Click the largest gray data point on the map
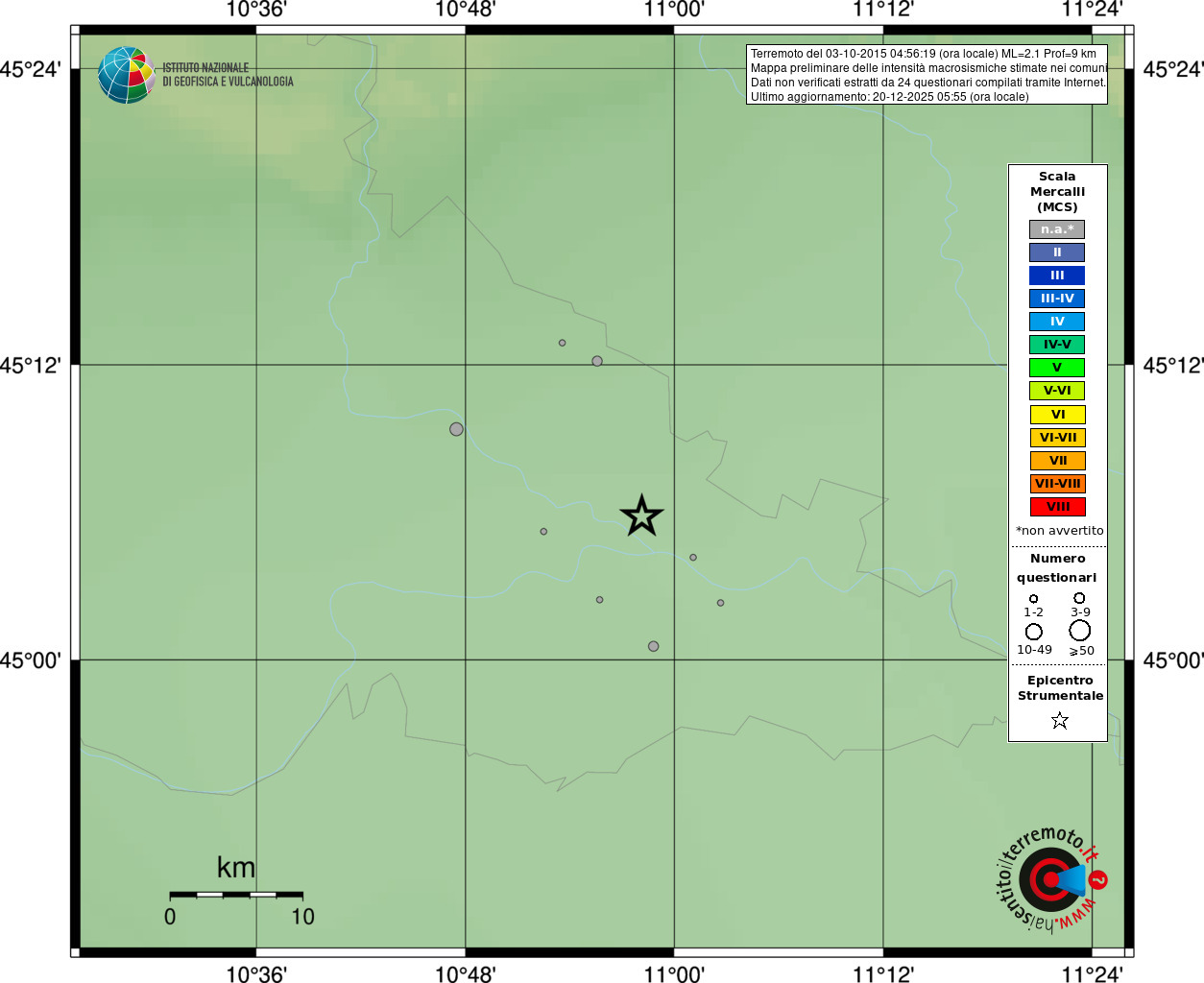 coord(456,429)
